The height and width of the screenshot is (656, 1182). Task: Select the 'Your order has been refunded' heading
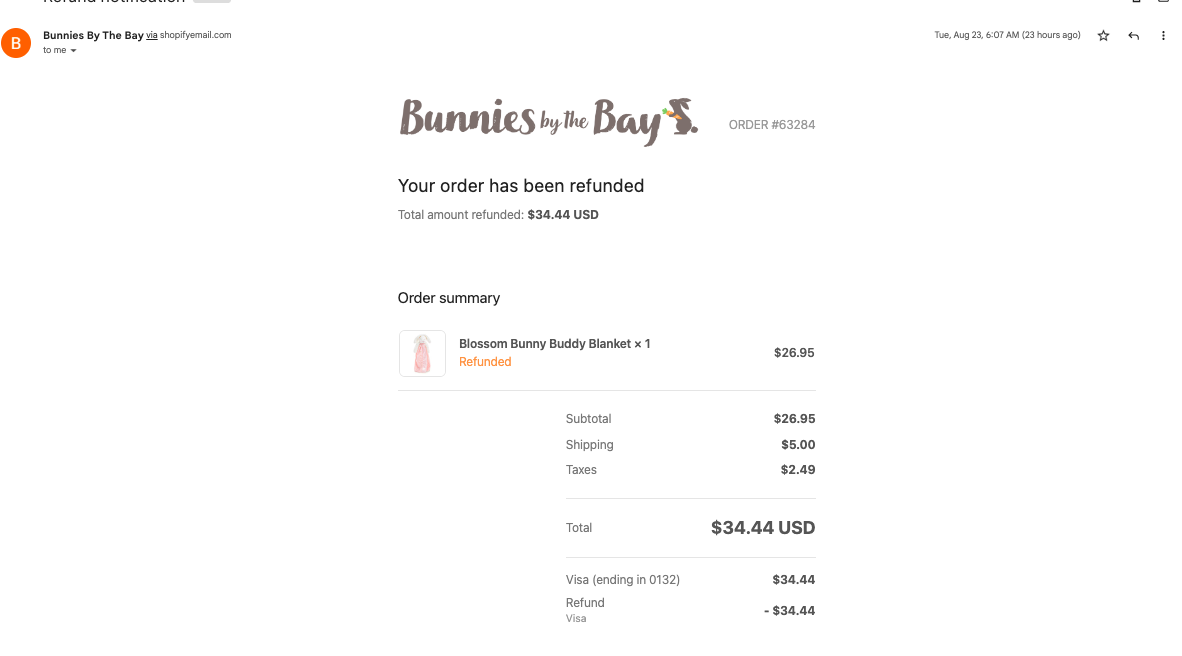521,186
